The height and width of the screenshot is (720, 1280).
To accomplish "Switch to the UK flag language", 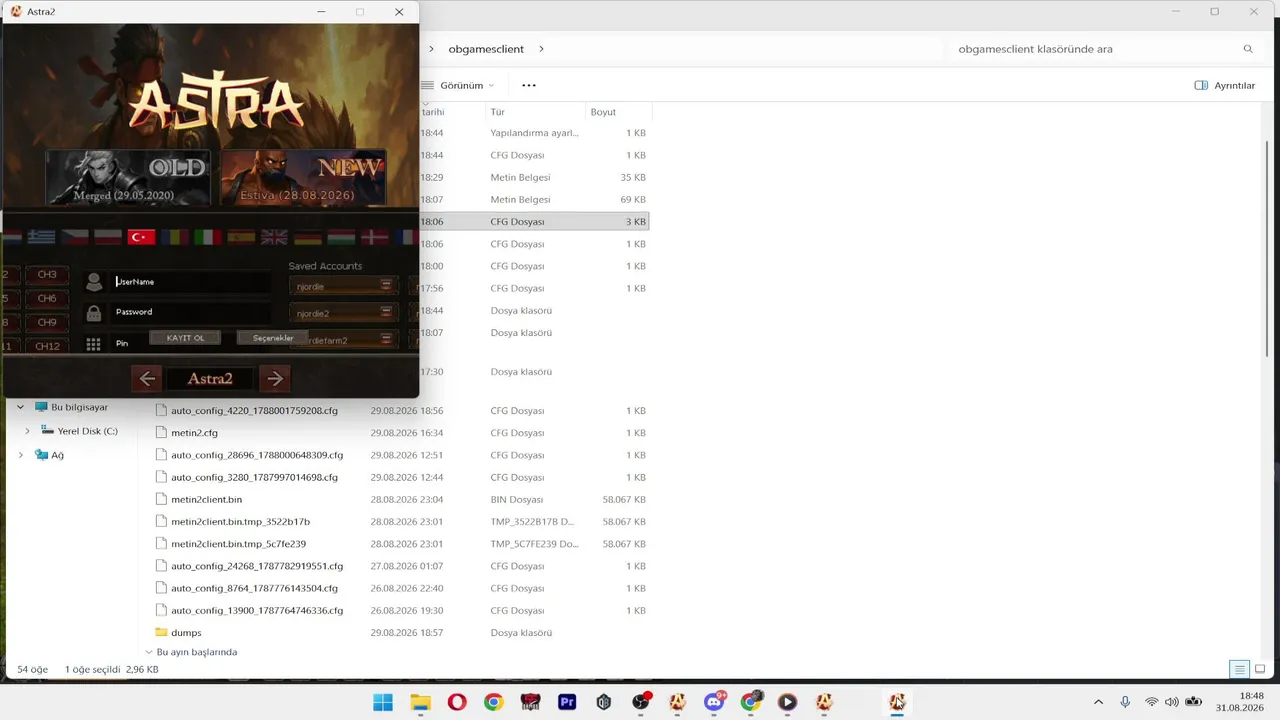I will (x=274, y=237).
